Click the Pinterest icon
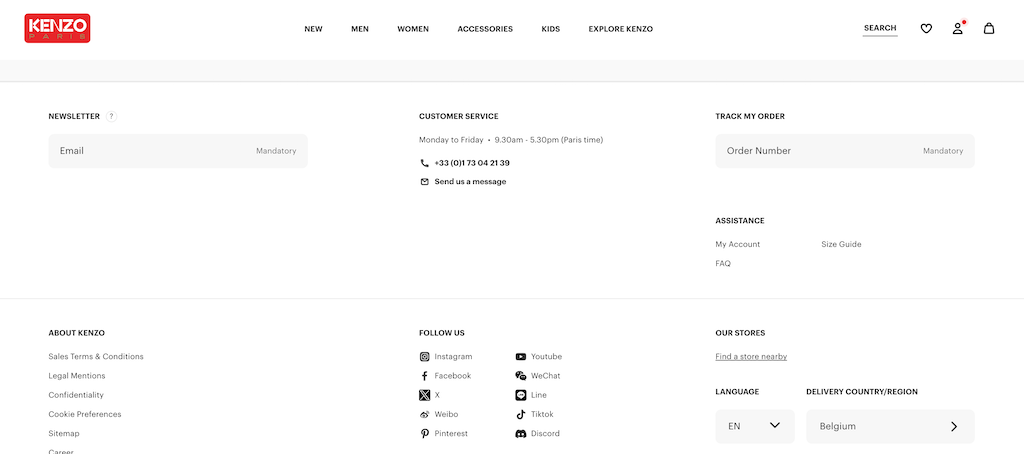 (x=424, y=434)
